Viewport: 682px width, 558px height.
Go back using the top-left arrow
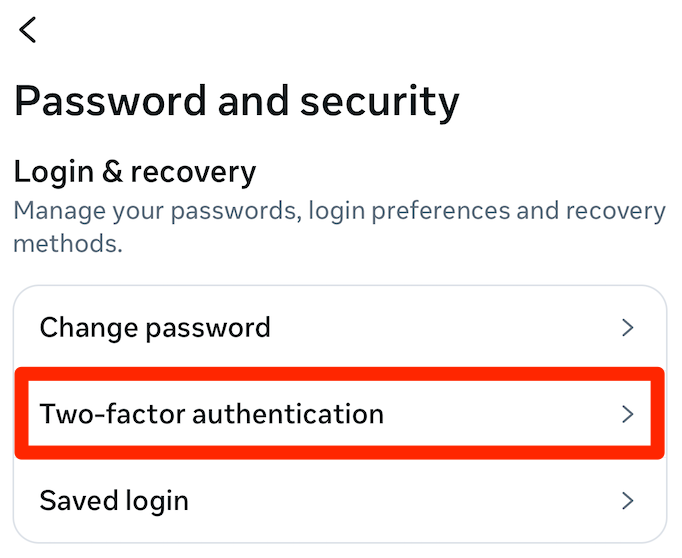click(x=28, y=30)
